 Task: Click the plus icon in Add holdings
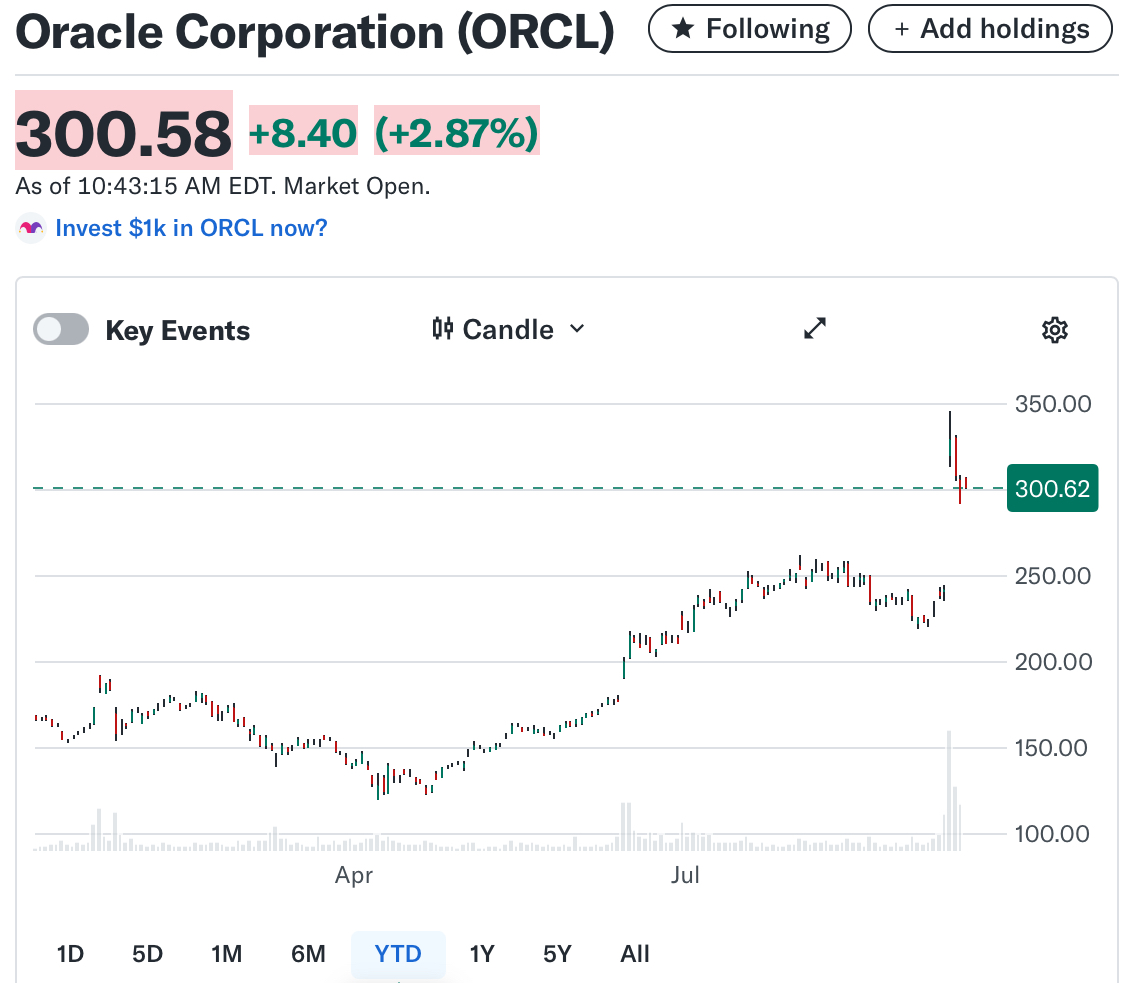click(901, 29)
